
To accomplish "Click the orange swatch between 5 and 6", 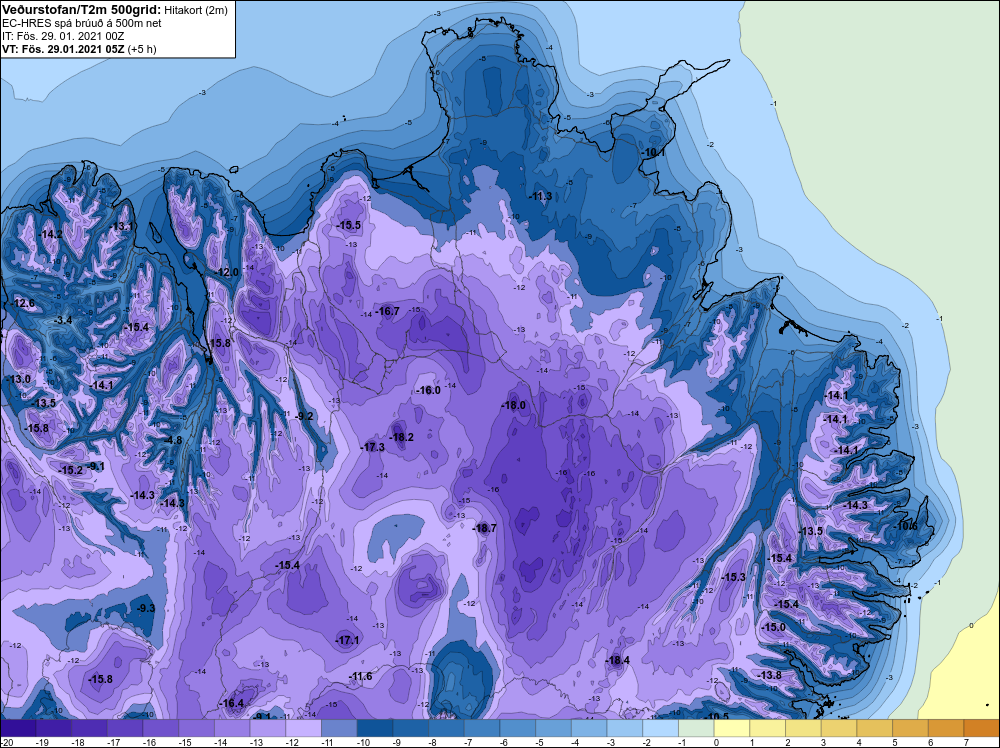I will click(x=911, y=728).
